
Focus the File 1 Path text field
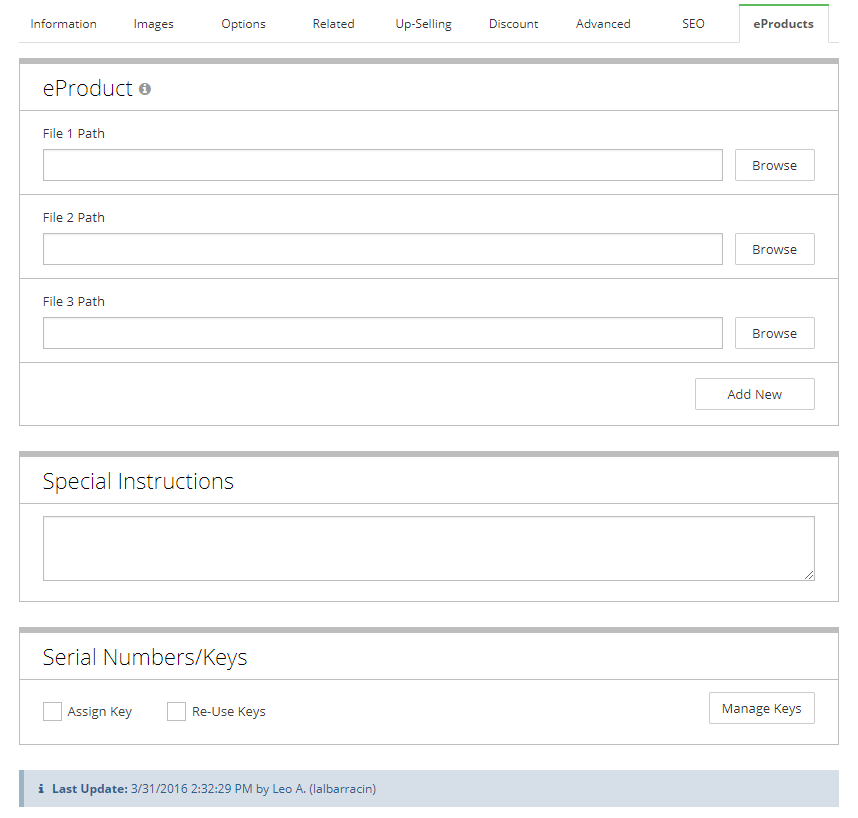(x=382, y=165)
